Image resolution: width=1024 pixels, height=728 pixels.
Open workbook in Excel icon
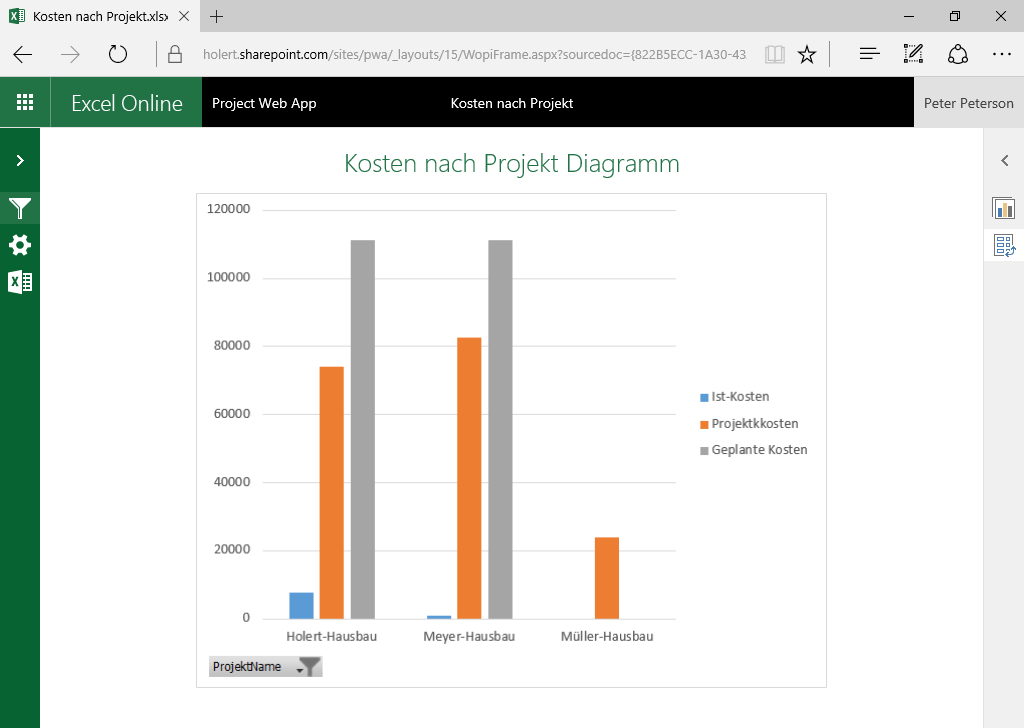pos(20,282)
